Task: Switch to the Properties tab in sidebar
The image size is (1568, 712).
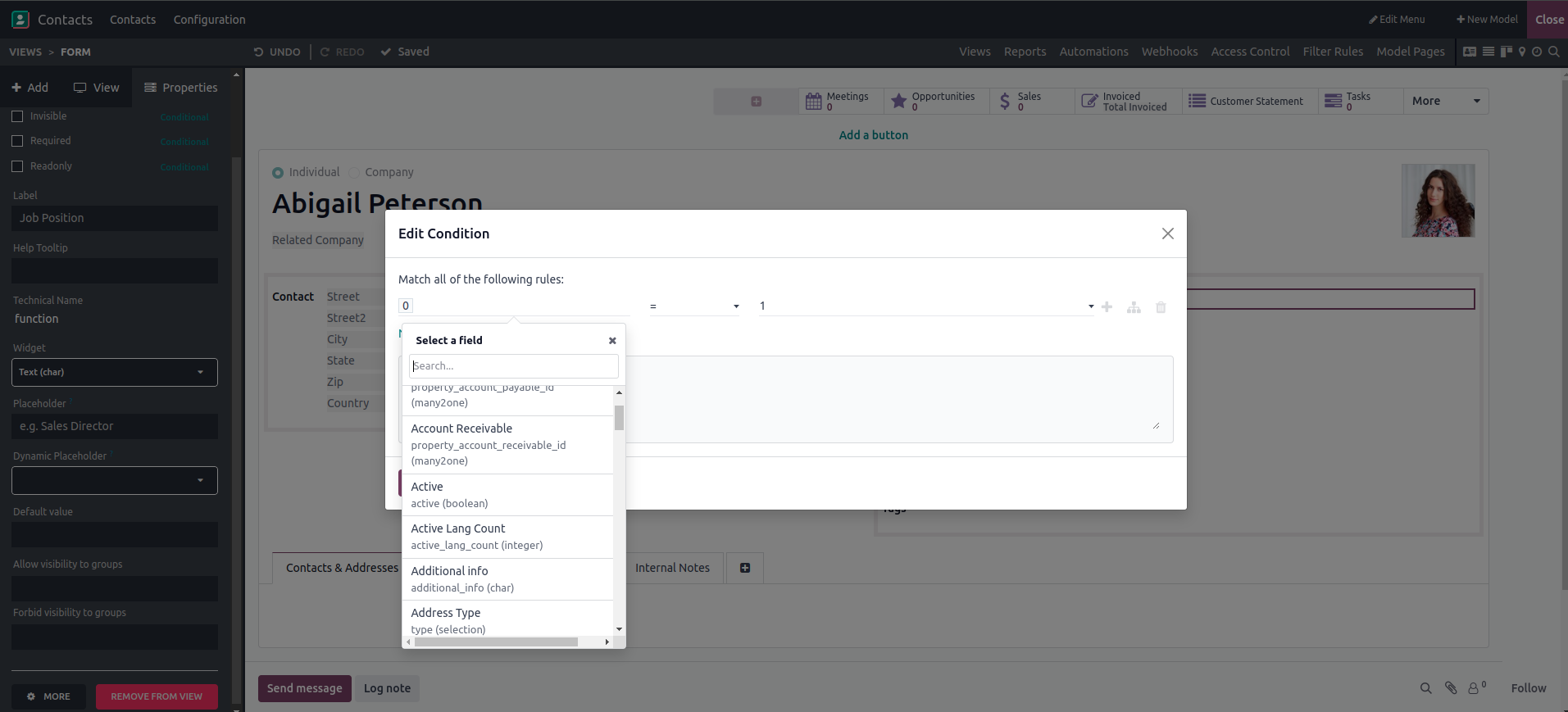Action: pyautogui.click(x=181, y=88)
